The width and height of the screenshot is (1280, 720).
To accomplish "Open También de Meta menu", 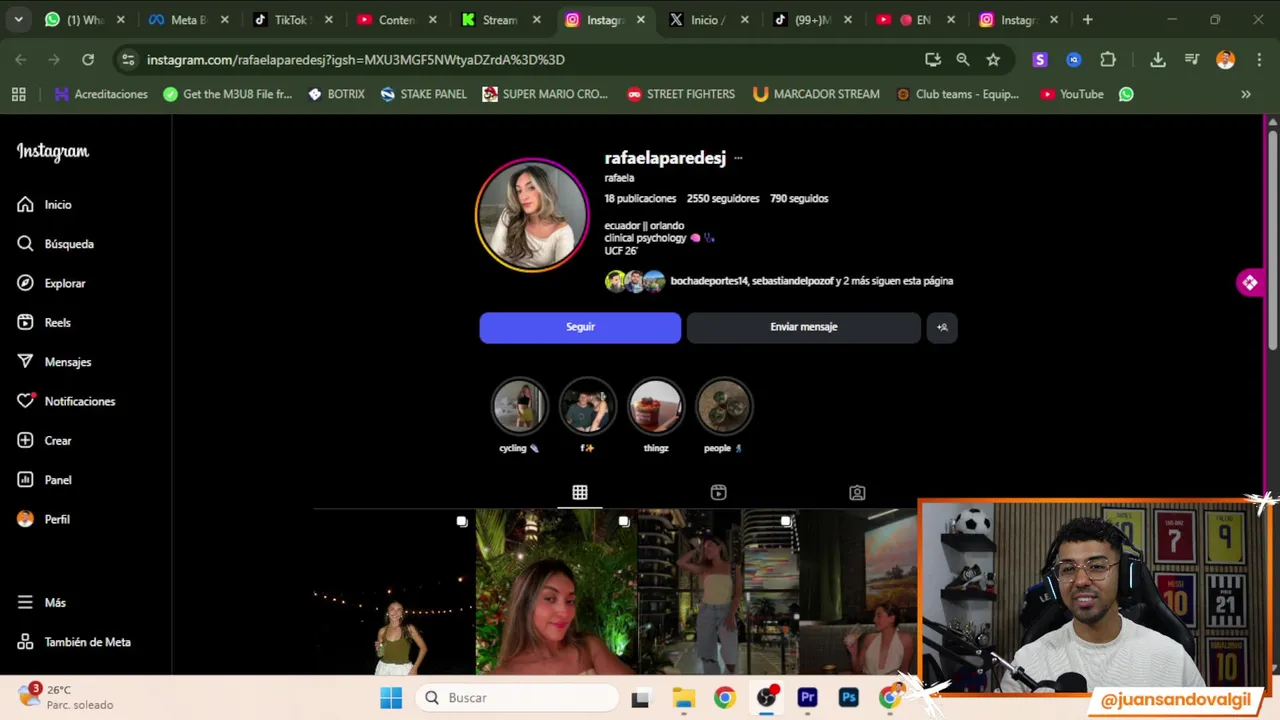I will [74, 642].
